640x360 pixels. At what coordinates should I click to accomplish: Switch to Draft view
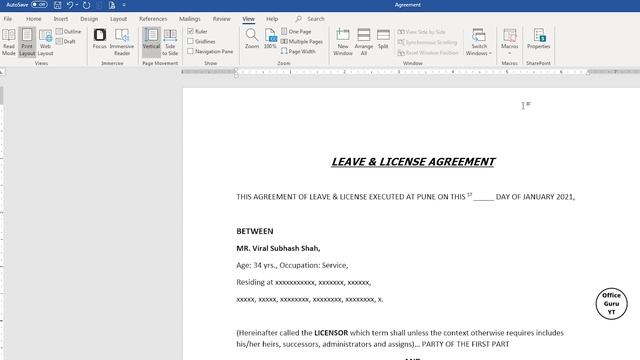pyautogui.click(x=66, y=41)
